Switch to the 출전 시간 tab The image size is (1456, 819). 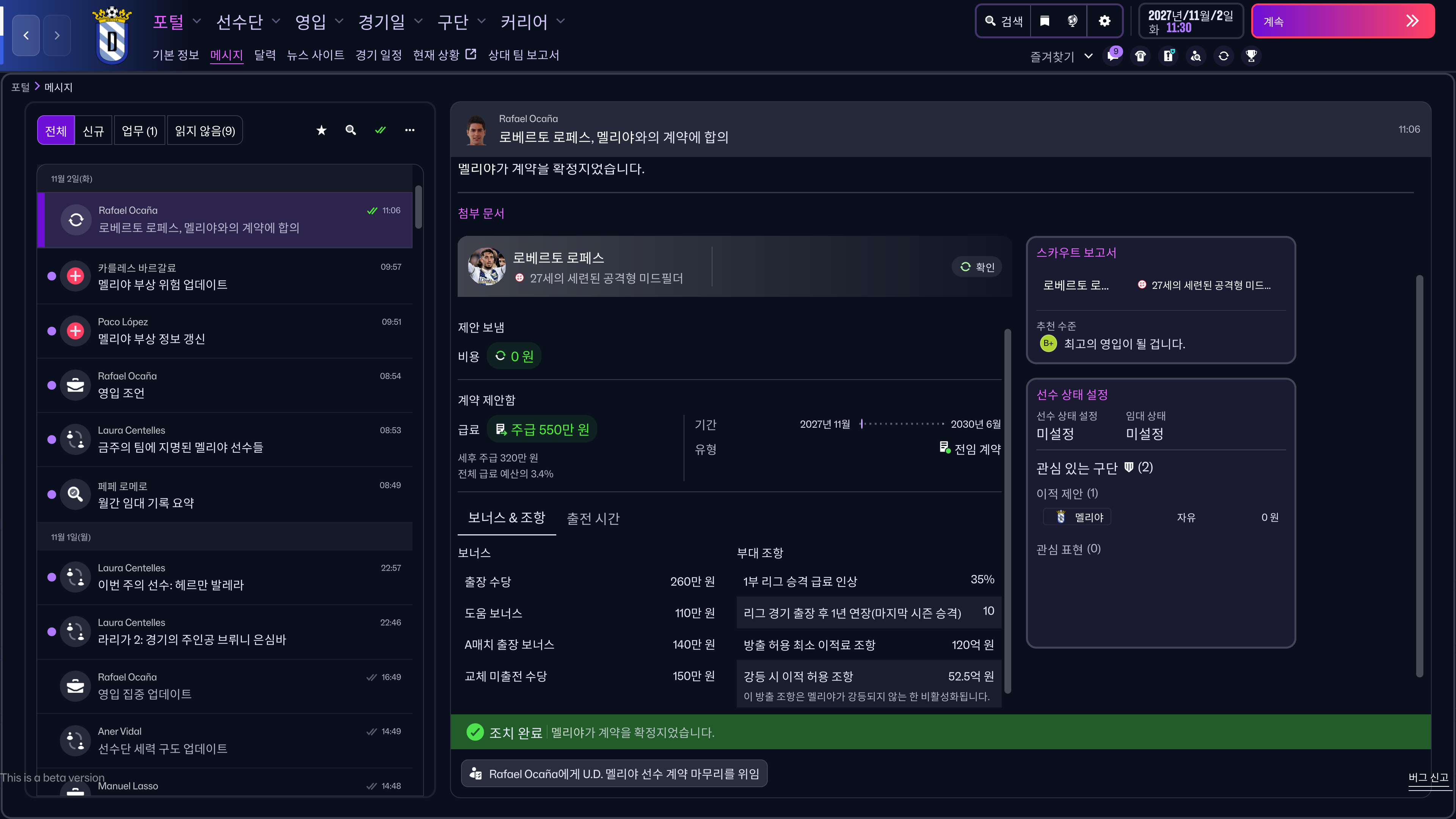click(593, 518)
